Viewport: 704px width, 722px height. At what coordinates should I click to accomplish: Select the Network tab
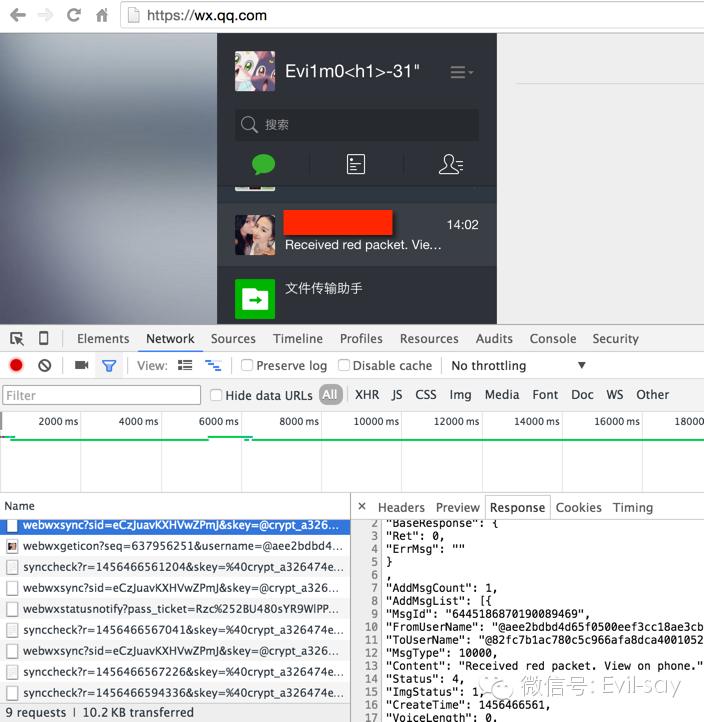click(x=170, y=339)
